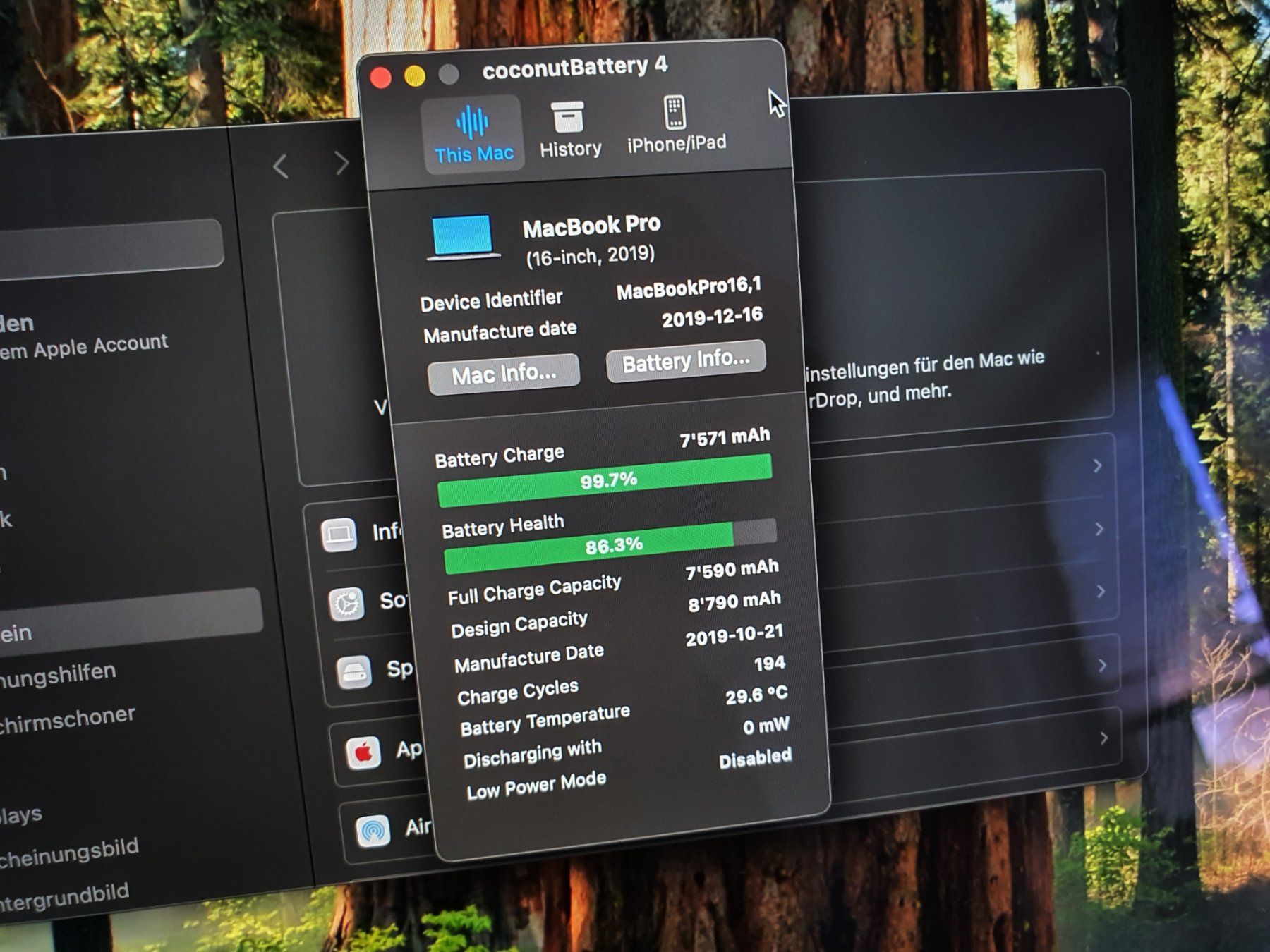Click the Discharging with '0 mW' value
The width and height of the screenshot is (1270, 952).
tap(766, 726)
